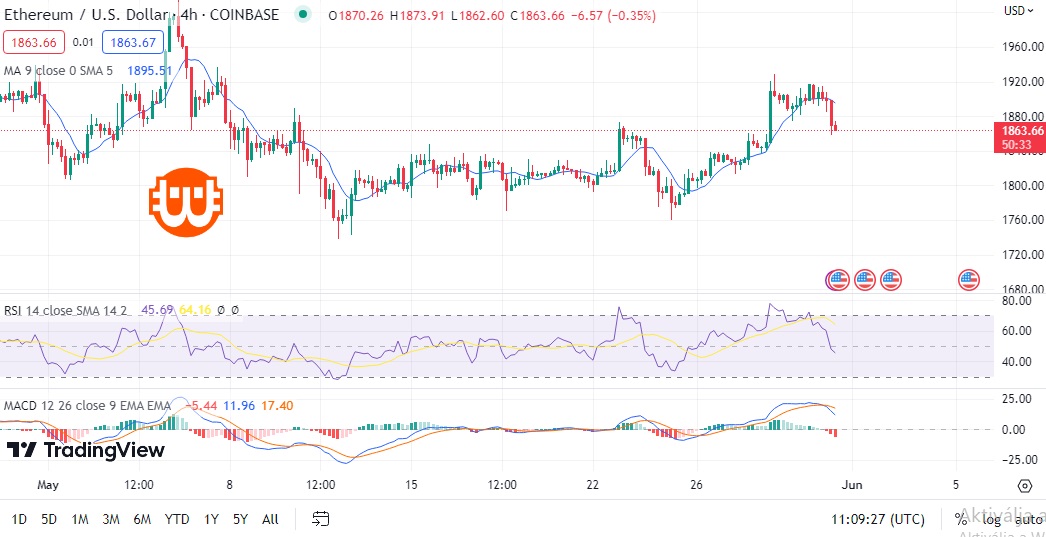Click the 1760.00 price scale label
The width and height of the screenshot is (1046, 537).
click(1021, 219)
